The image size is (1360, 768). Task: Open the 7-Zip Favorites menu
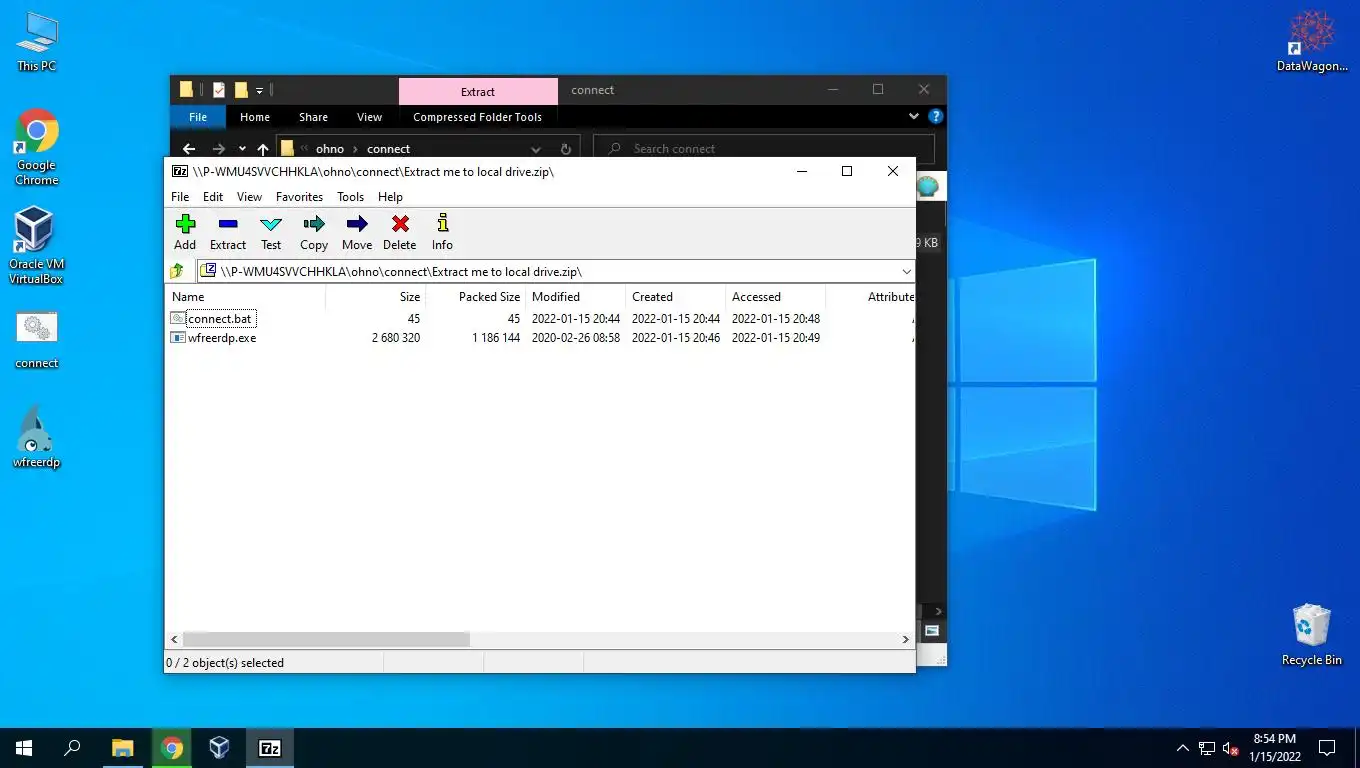coord(299,197)
